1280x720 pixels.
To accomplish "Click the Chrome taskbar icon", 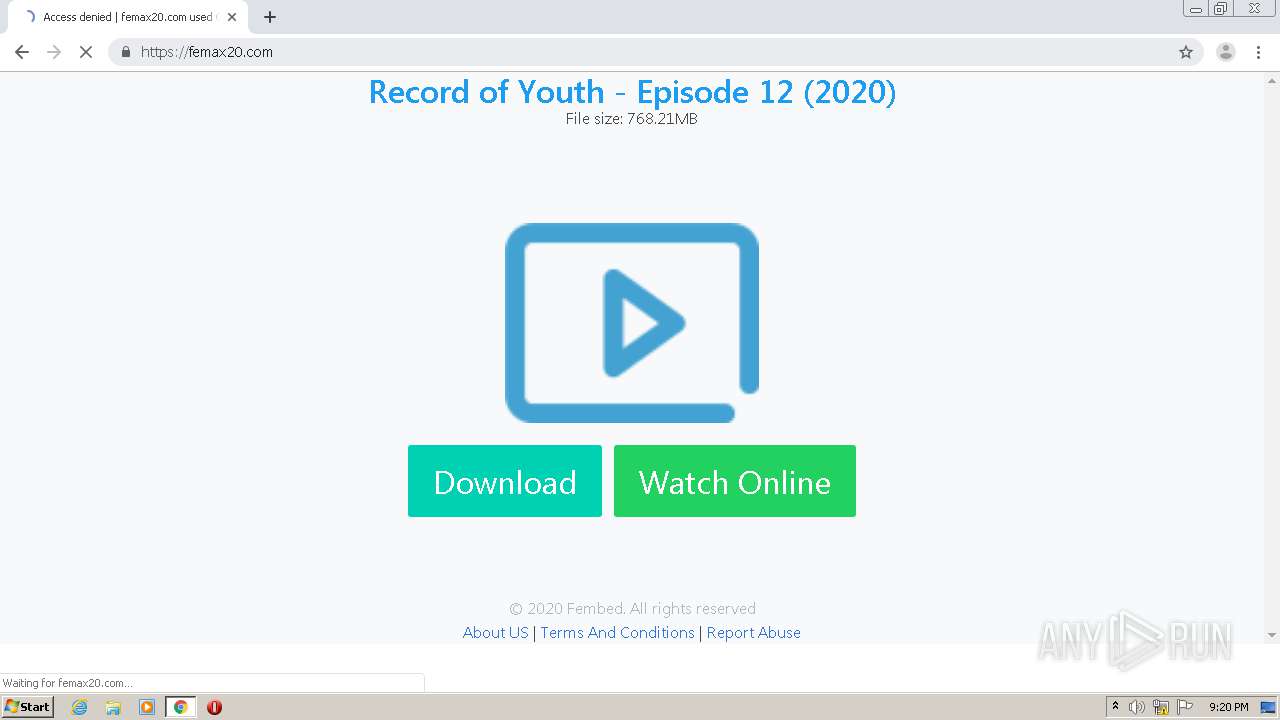I will pyautogui.click(x=180, y=707).
